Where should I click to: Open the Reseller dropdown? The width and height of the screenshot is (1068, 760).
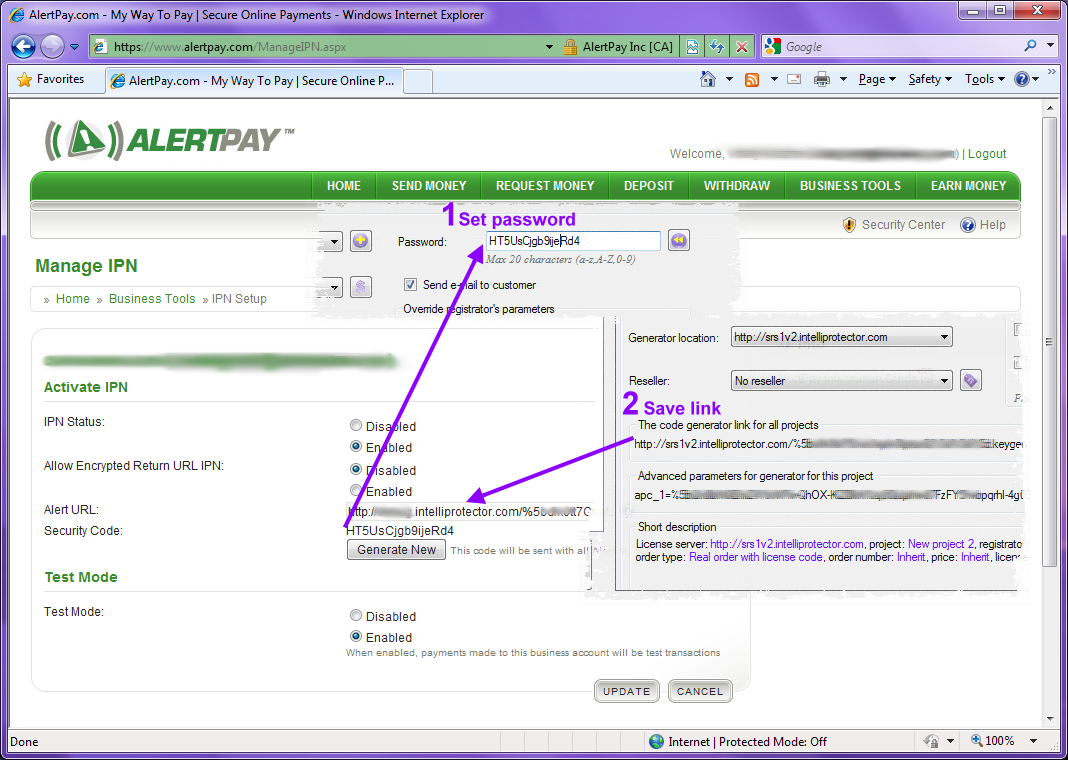(x=841, y=381)
